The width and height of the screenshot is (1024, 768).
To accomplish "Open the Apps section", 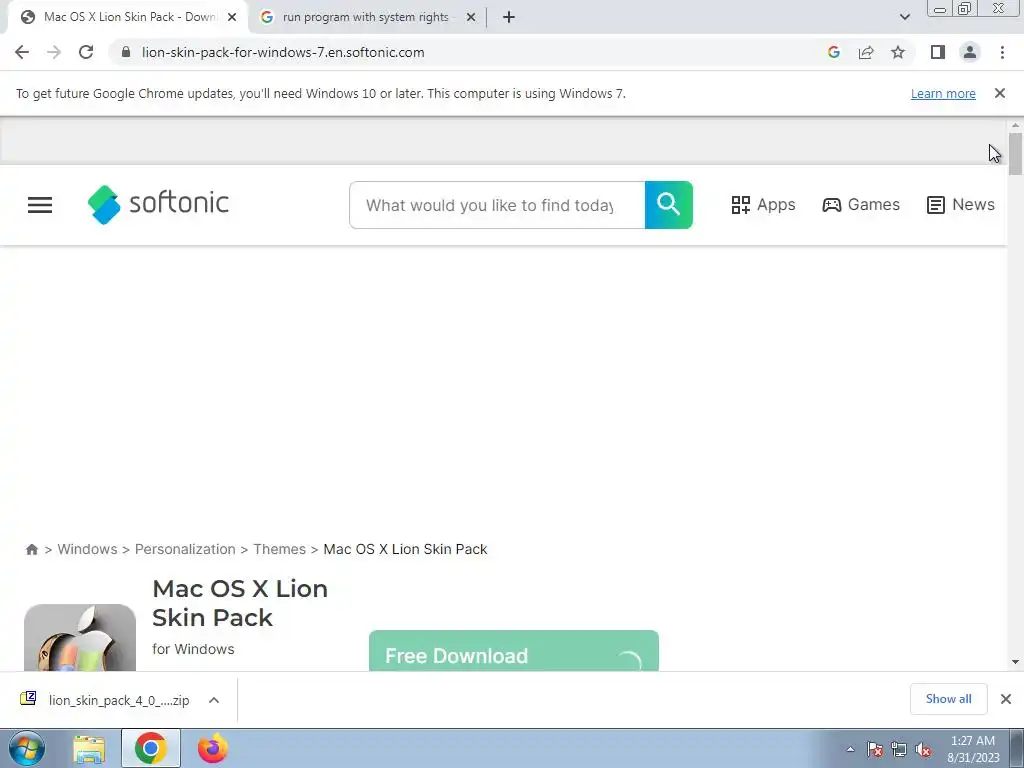I will 763,204.
